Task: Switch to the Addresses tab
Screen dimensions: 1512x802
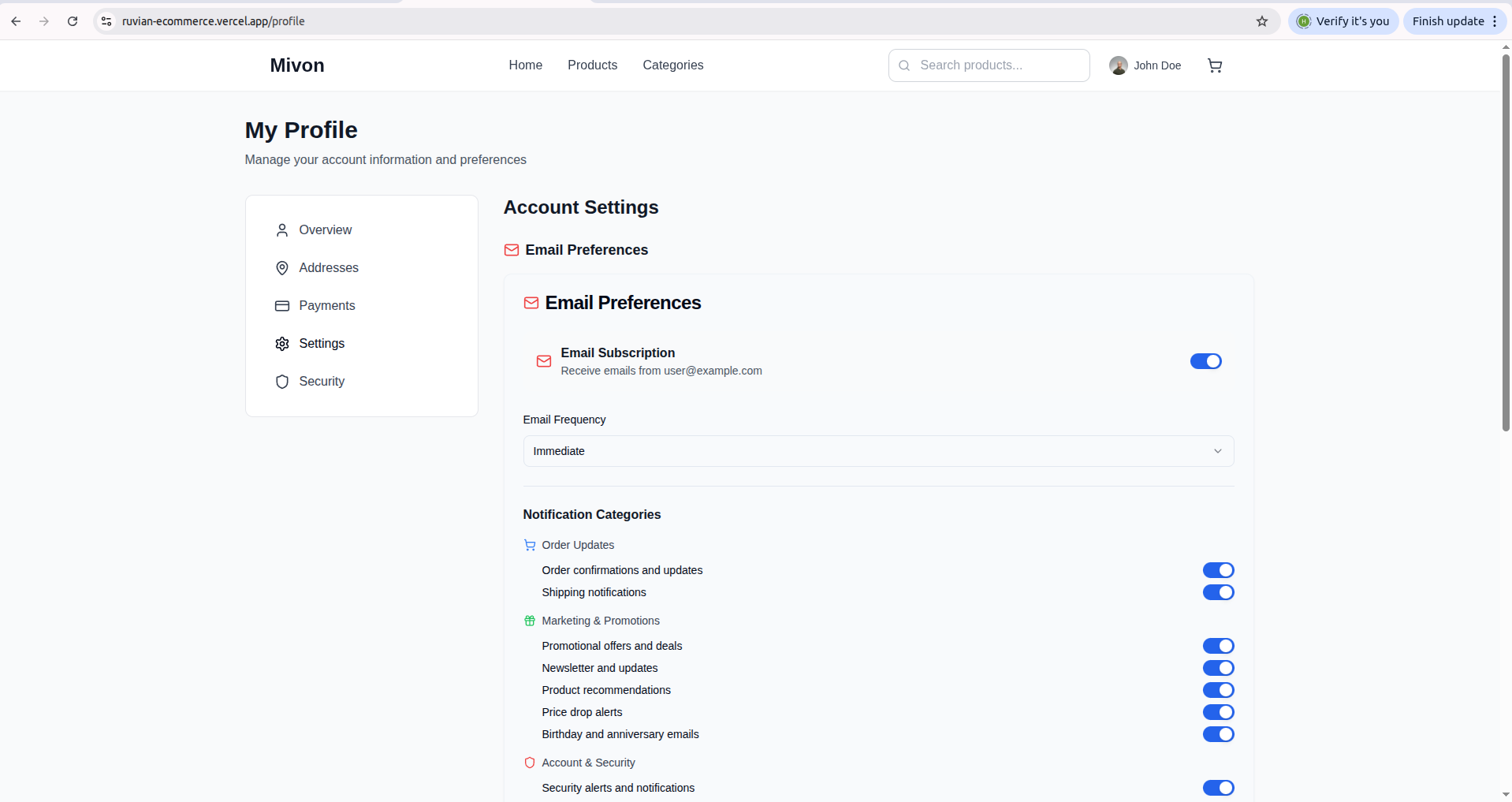Action: 362,268
